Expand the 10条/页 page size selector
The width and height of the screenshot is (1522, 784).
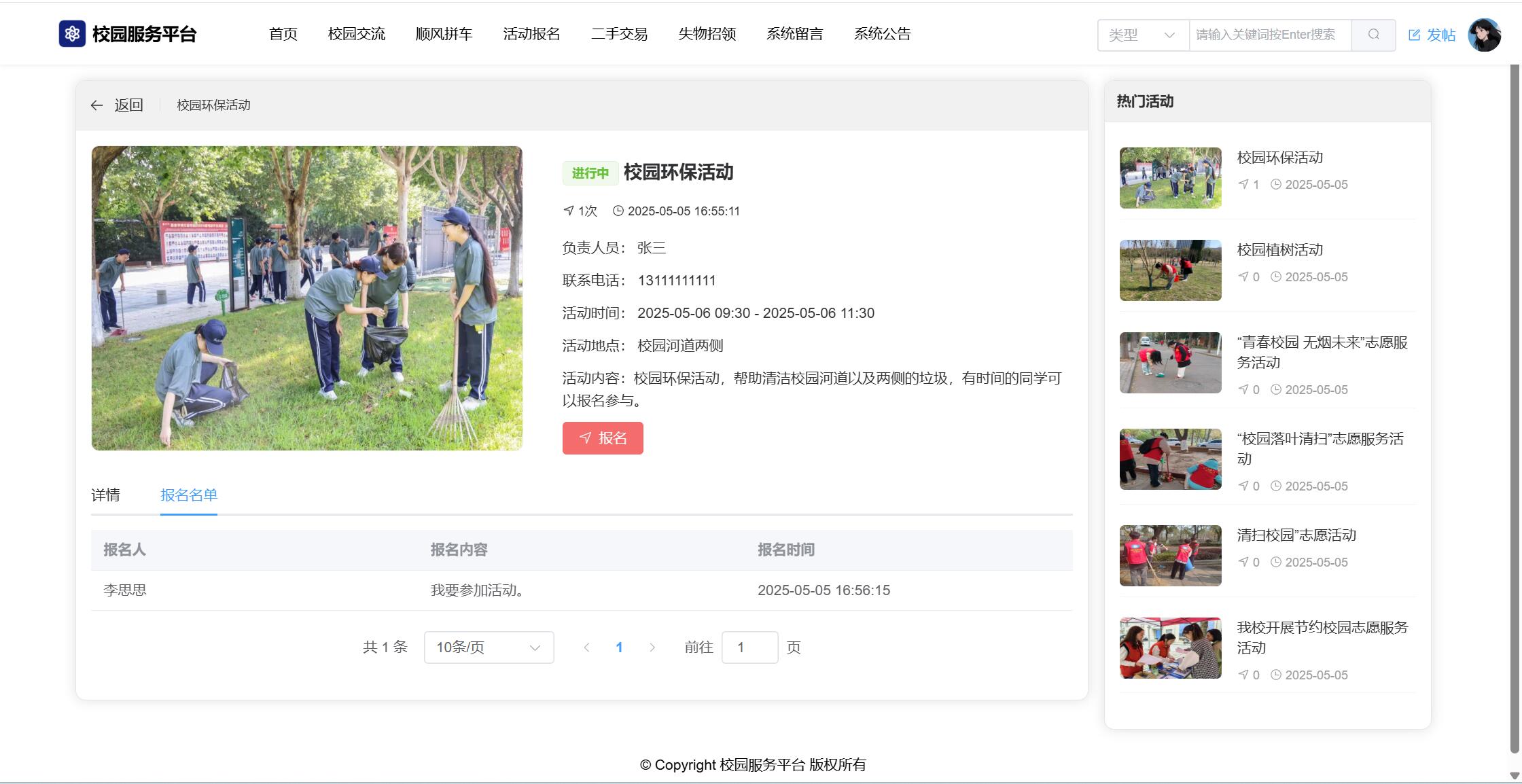pyautogui.click(x=489, y=647)
